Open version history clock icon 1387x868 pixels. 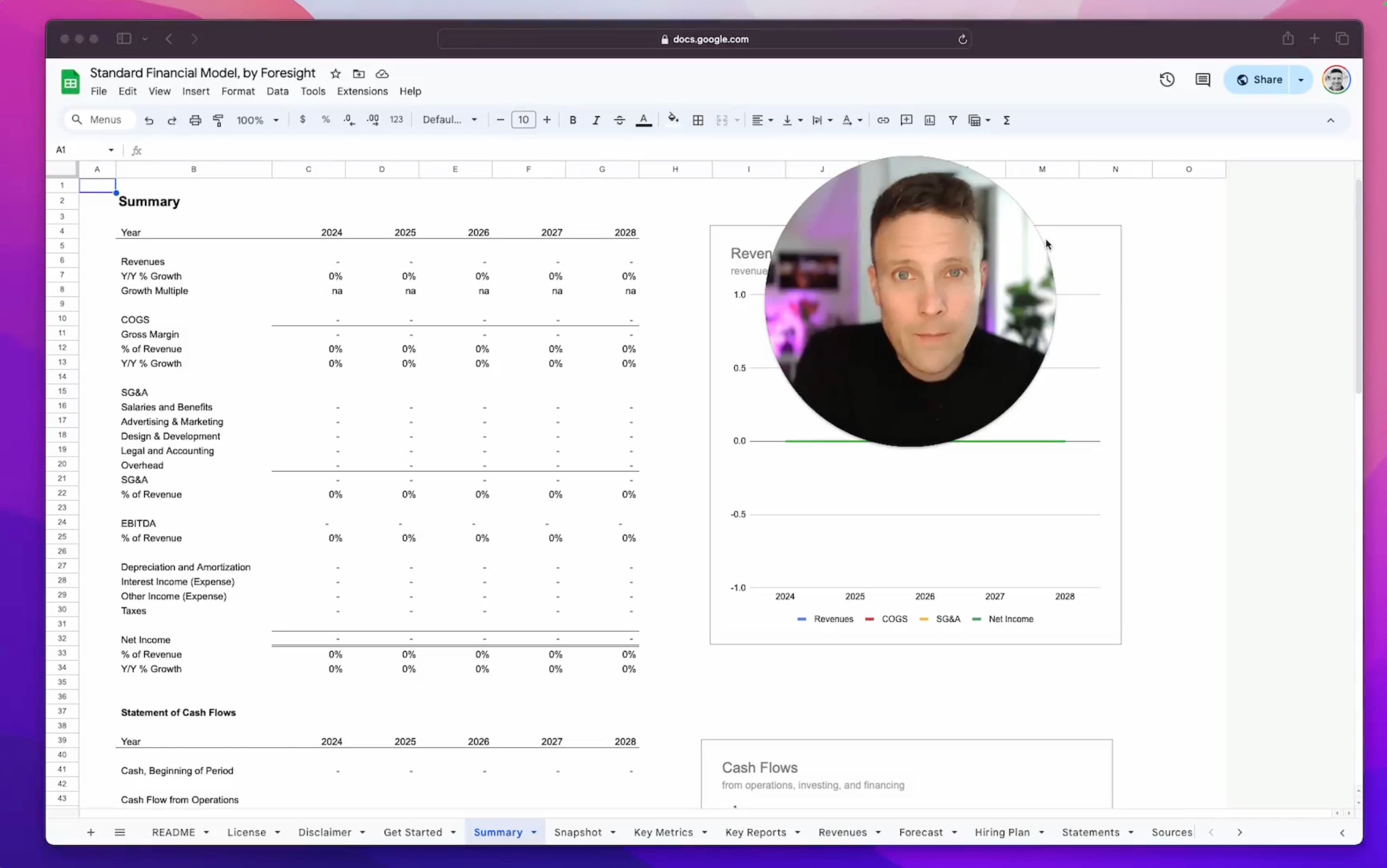click(x=1166, y=79)
